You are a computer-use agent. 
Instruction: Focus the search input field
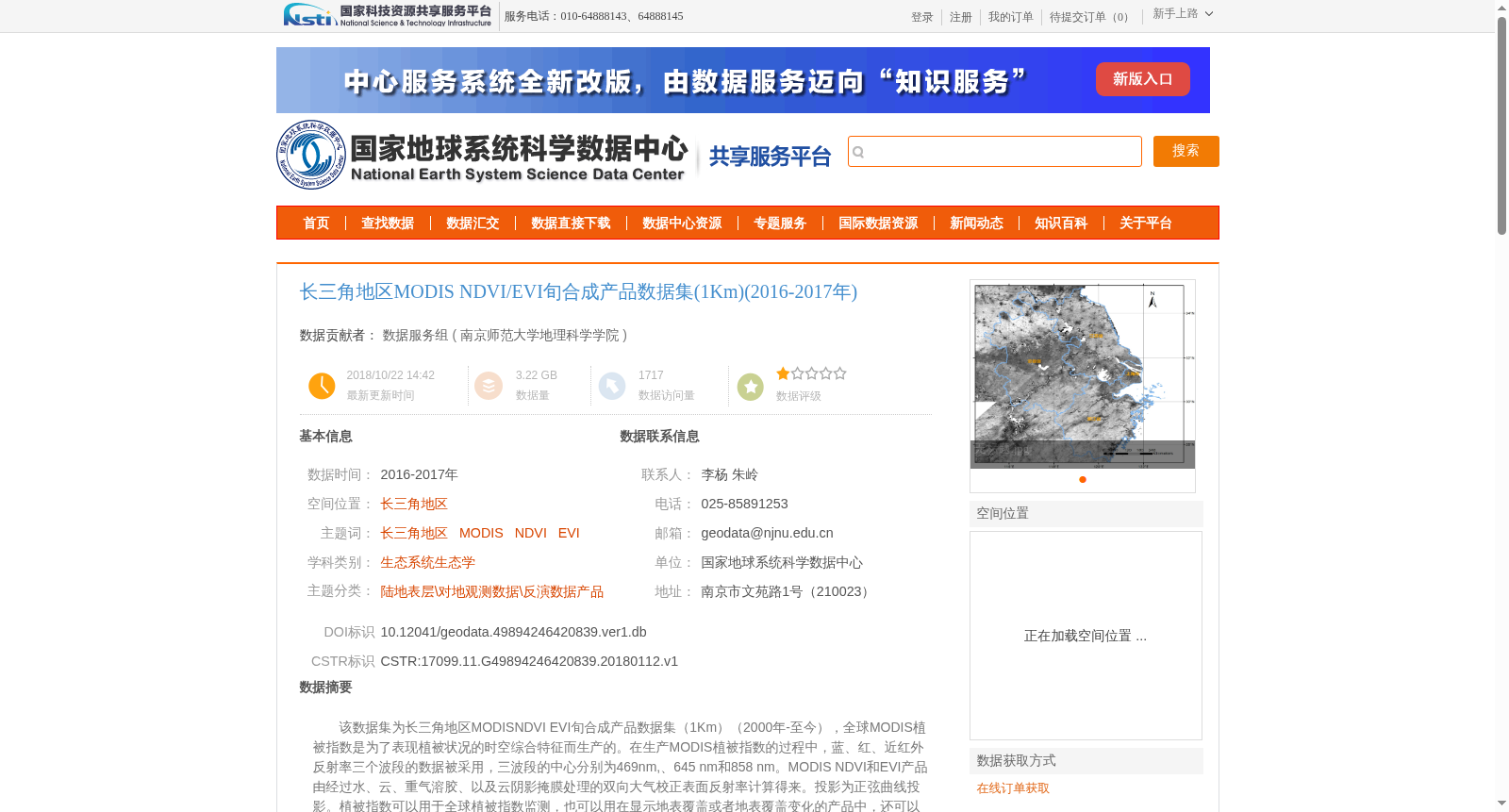click(995, 151)
